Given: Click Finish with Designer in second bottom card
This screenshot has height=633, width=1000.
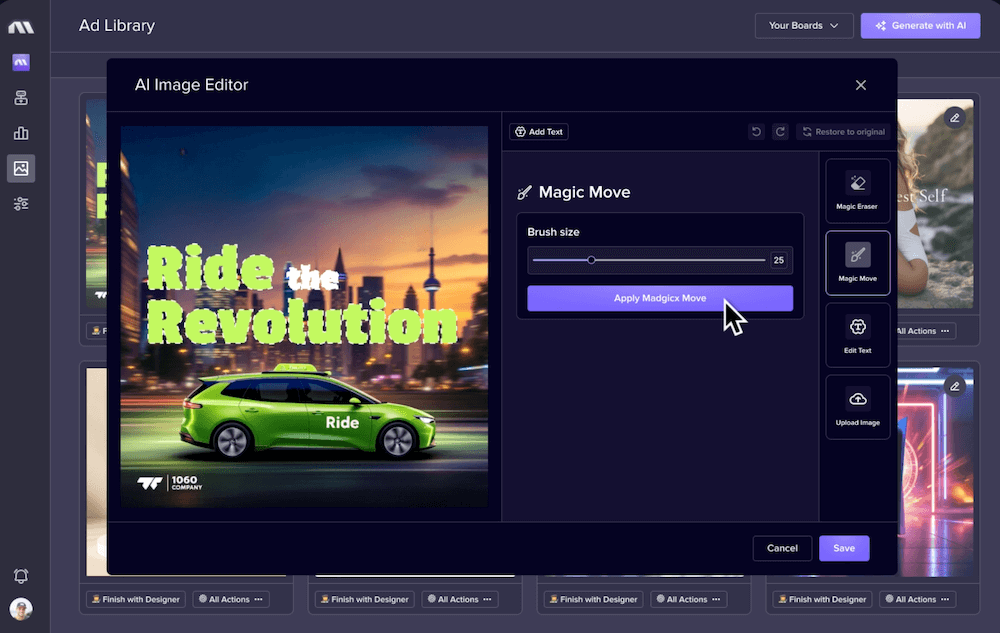Looking at the screenshot, I should tap(364, 599).
